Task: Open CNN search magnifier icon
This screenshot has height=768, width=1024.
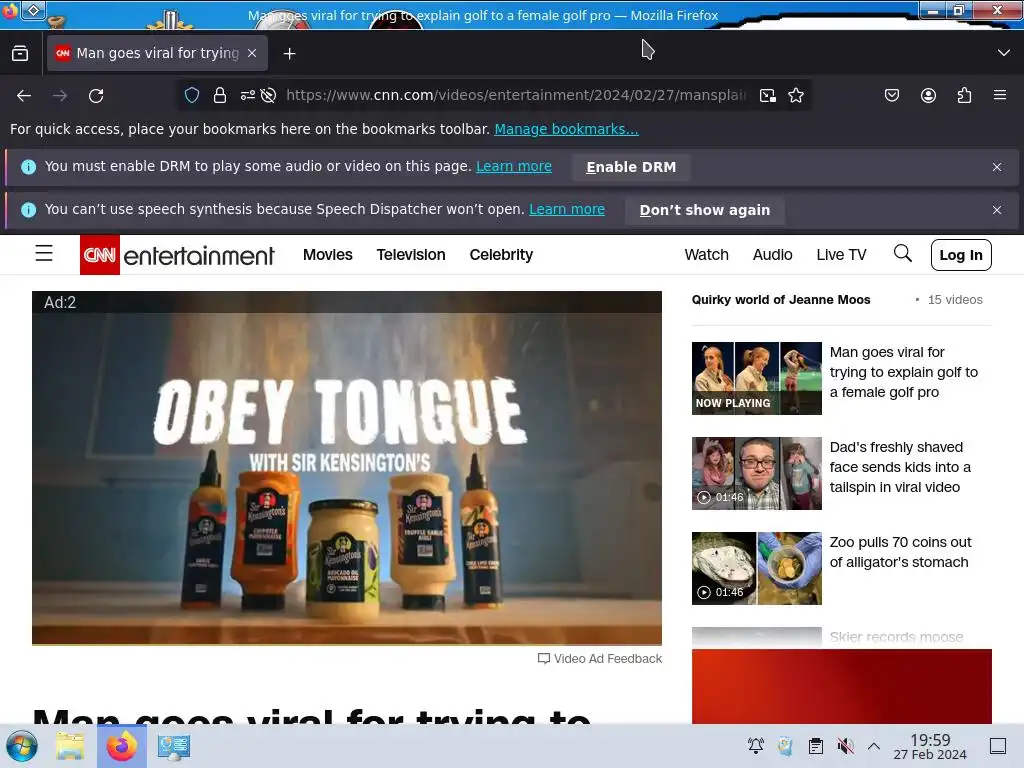Action: (x=903, y=253)
